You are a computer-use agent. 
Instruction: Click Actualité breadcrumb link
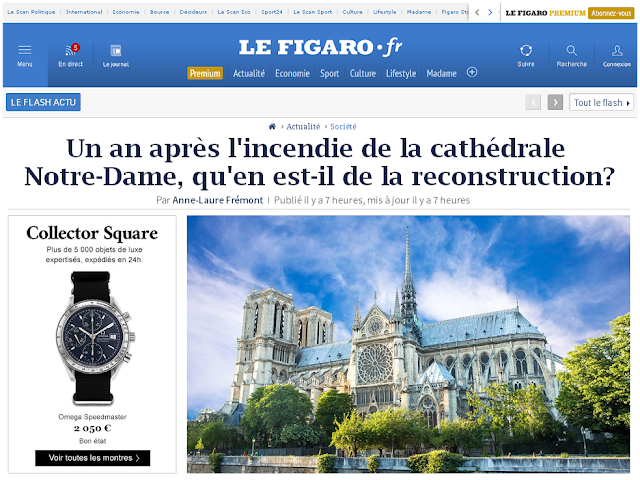(303, 127)
